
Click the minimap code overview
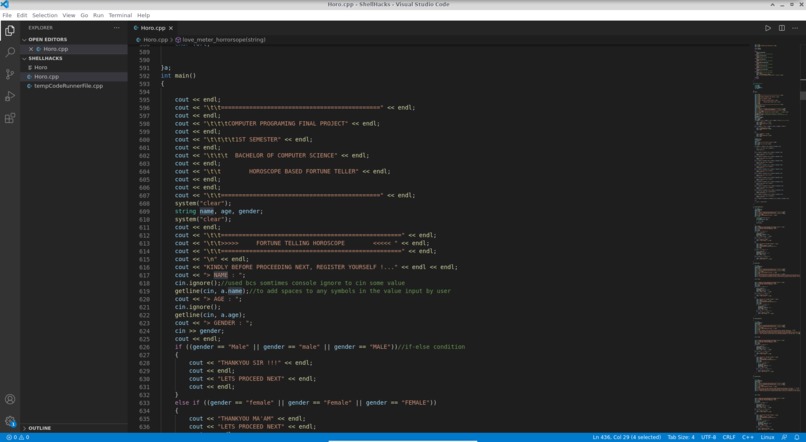click(x=775, y=237)
